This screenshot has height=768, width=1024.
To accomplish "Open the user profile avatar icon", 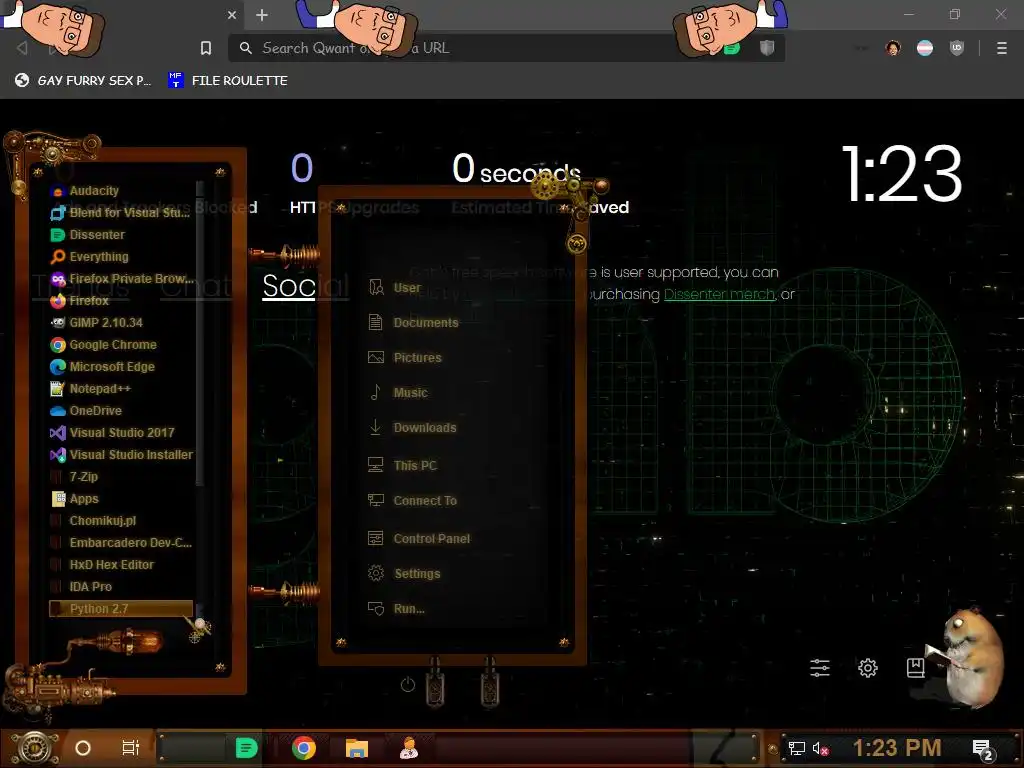I will (x=893, y=48).
